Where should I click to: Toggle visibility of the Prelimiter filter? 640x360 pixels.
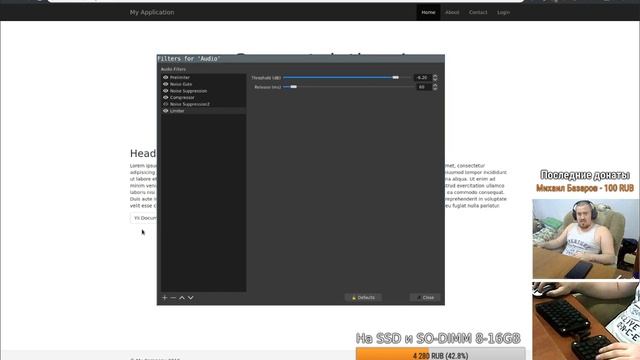click(166, 77)
